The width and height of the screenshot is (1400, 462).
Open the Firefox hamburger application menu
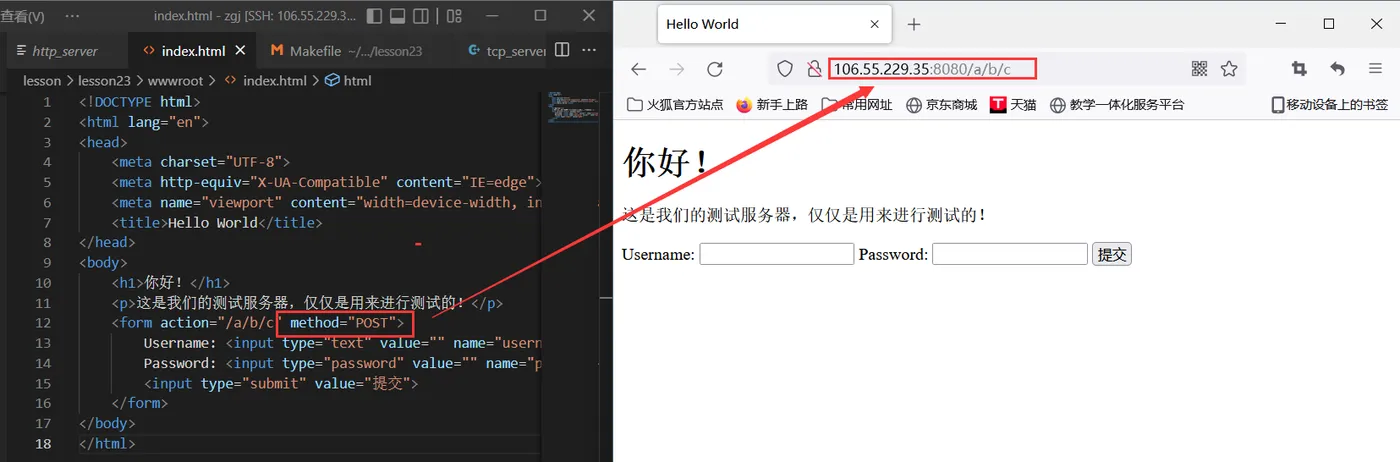1375,69
